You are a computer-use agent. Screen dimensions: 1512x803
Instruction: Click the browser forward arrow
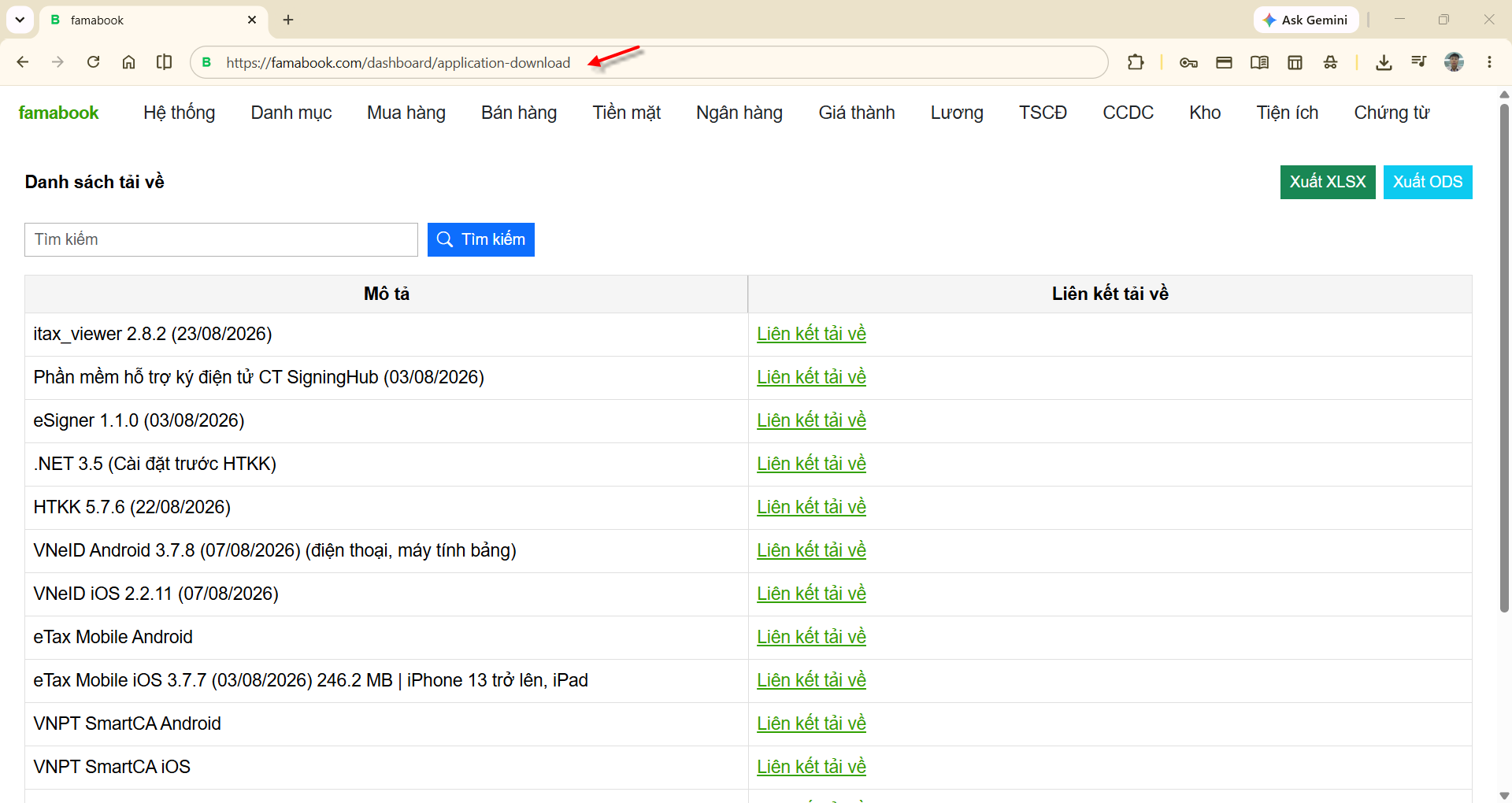click(x=57, y=62)
